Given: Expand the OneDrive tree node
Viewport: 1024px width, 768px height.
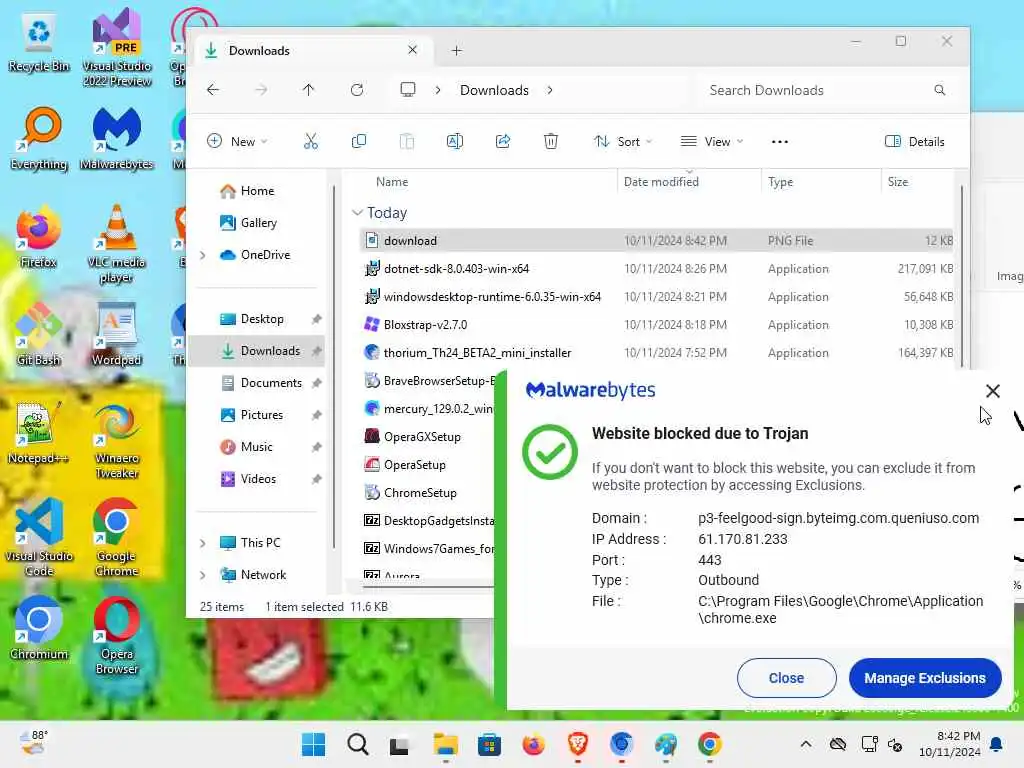Looking at the screenshot, I should click(x=203, y=255).
